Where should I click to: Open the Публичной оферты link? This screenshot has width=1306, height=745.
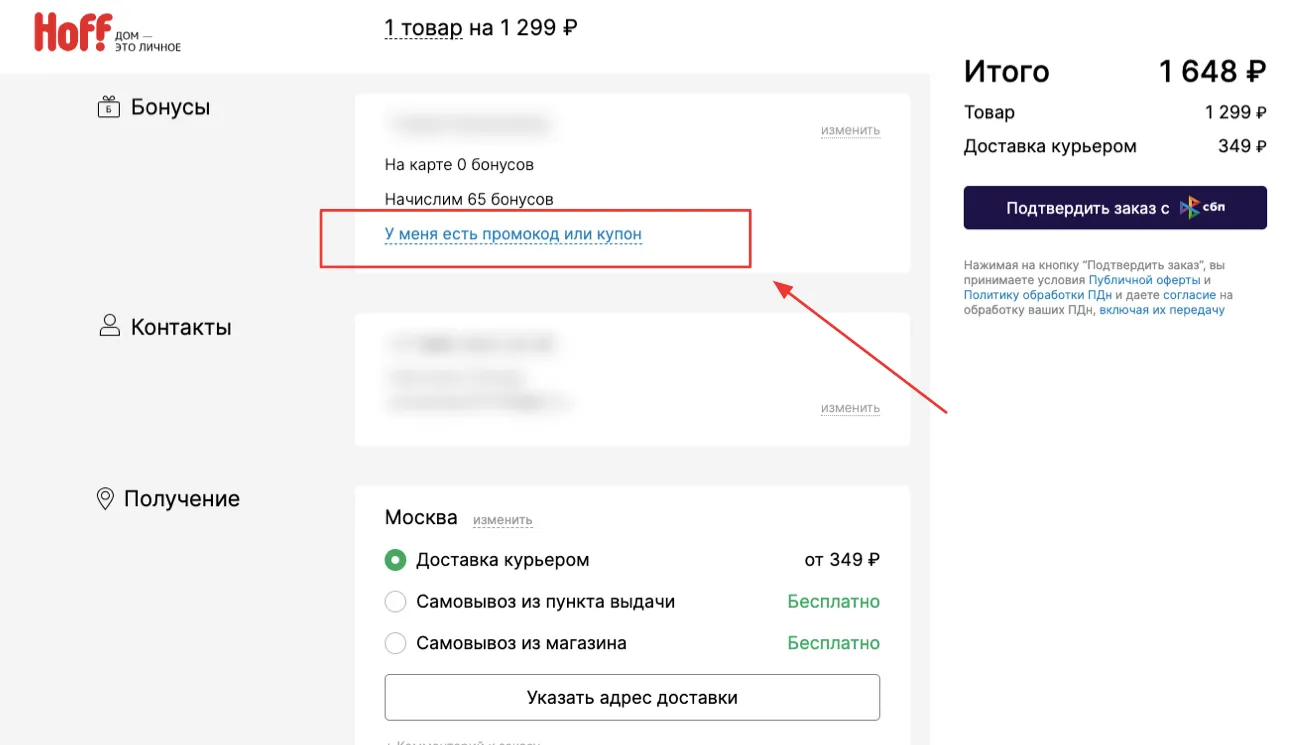point(1145,281)
